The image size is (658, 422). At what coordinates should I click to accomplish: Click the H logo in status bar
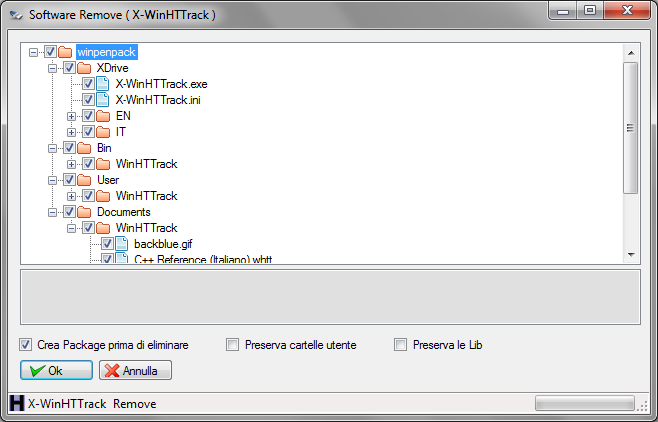click(17, 403)
